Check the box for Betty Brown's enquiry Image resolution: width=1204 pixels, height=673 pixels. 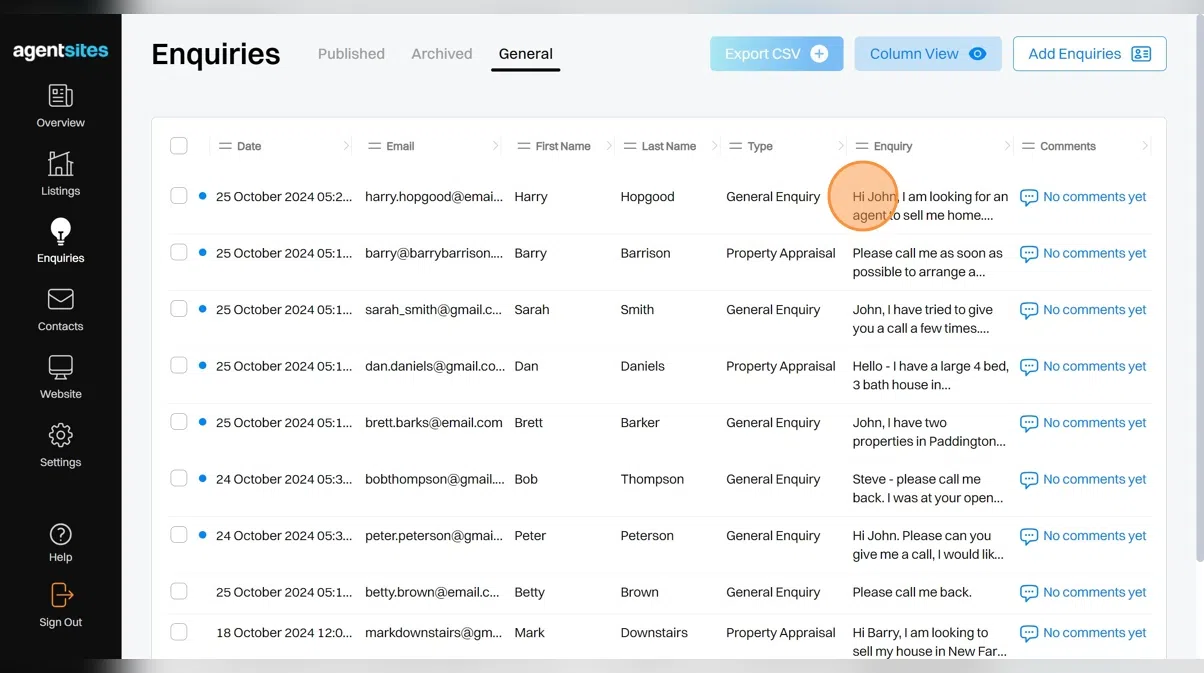[x=179, y=592]
